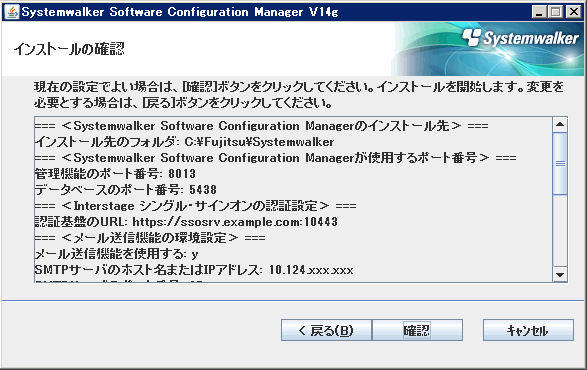587x370 pixels.
Task: Click the Systemwalker logo in the banner
Action: tap(520, 38)
